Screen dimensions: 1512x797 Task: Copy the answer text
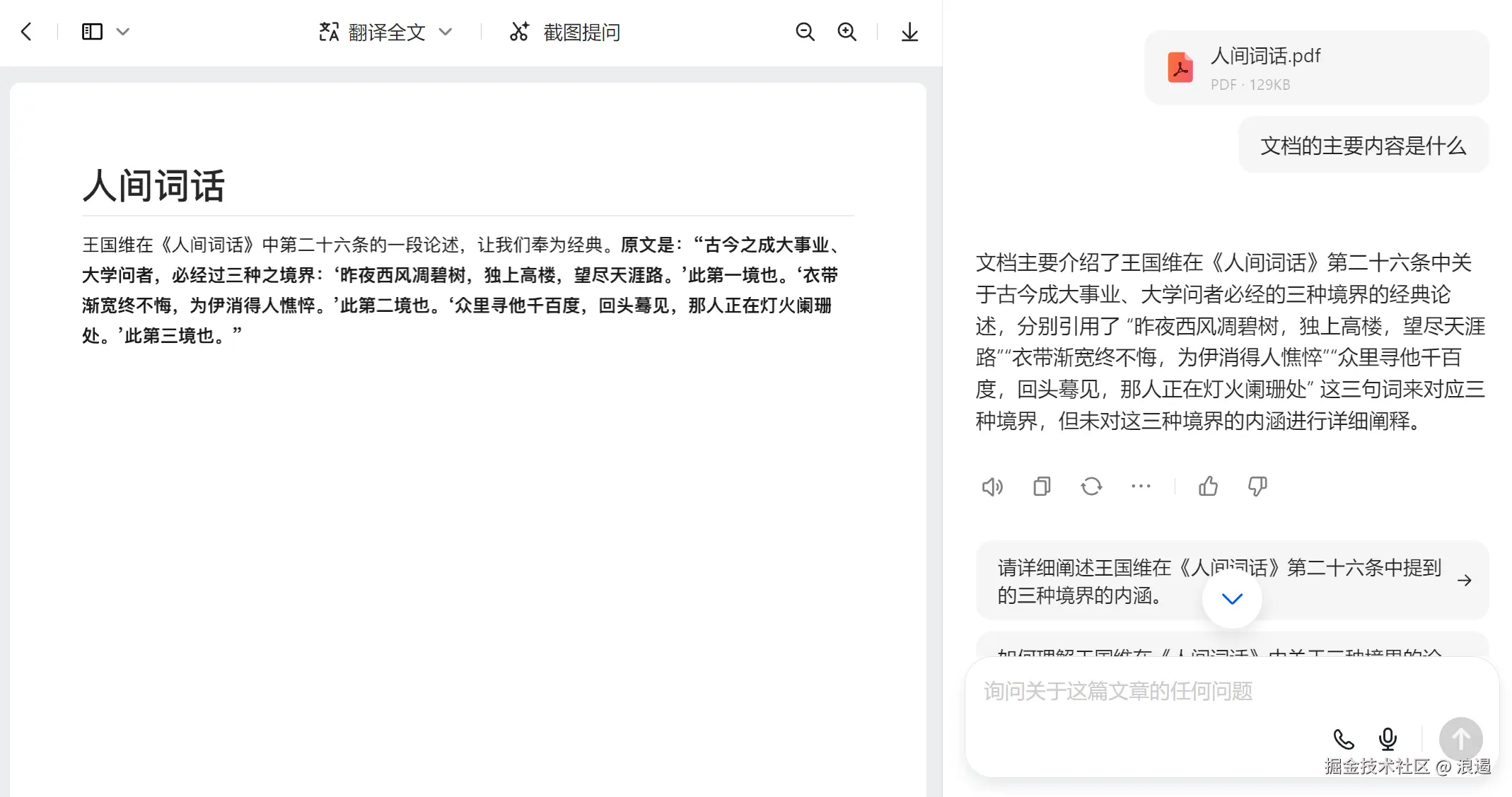pos(1042,487)
